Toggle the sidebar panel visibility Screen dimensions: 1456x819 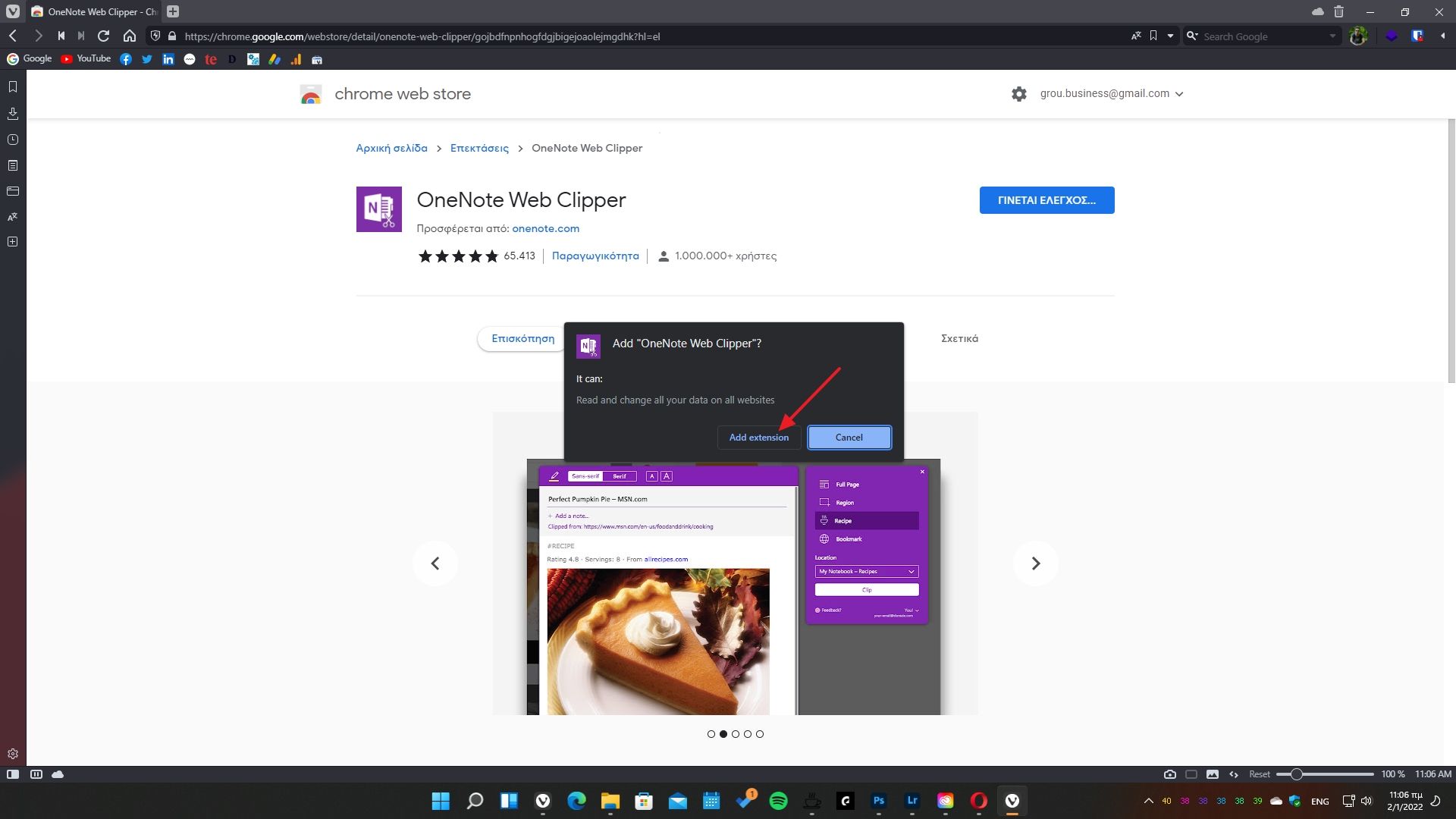pyautogui.click(x=13, y=774)
